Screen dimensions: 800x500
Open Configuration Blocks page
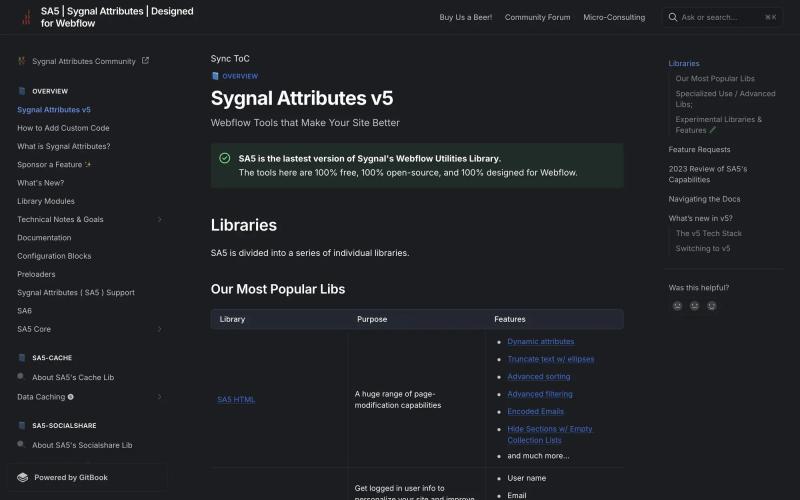click(54, 256)
